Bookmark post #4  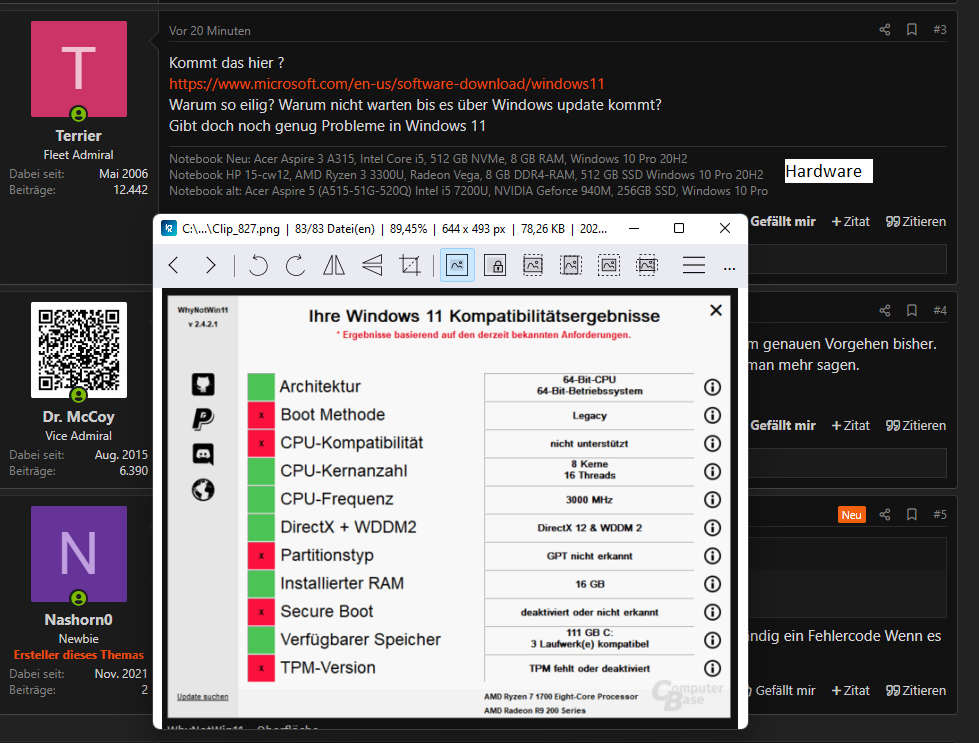click(912, 310)
